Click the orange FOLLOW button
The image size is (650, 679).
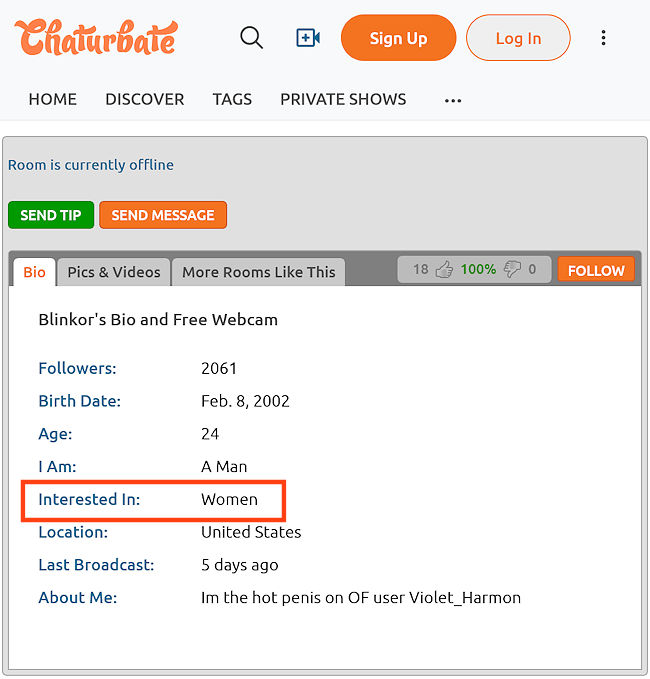coord(596,270)
